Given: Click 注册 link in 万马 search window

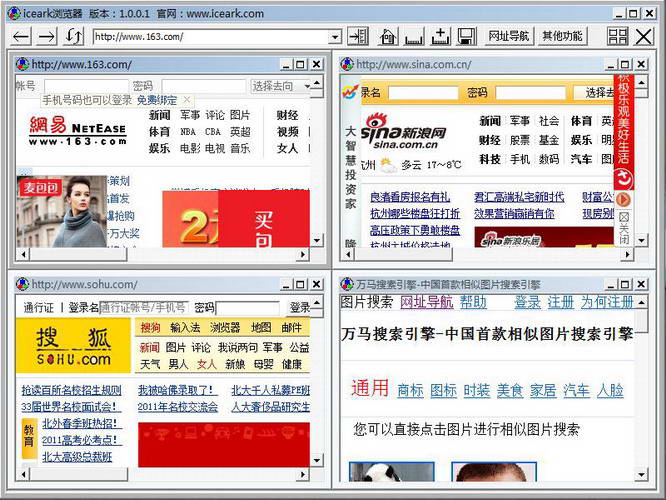Looking at the screenshot, I should (561, 302).
